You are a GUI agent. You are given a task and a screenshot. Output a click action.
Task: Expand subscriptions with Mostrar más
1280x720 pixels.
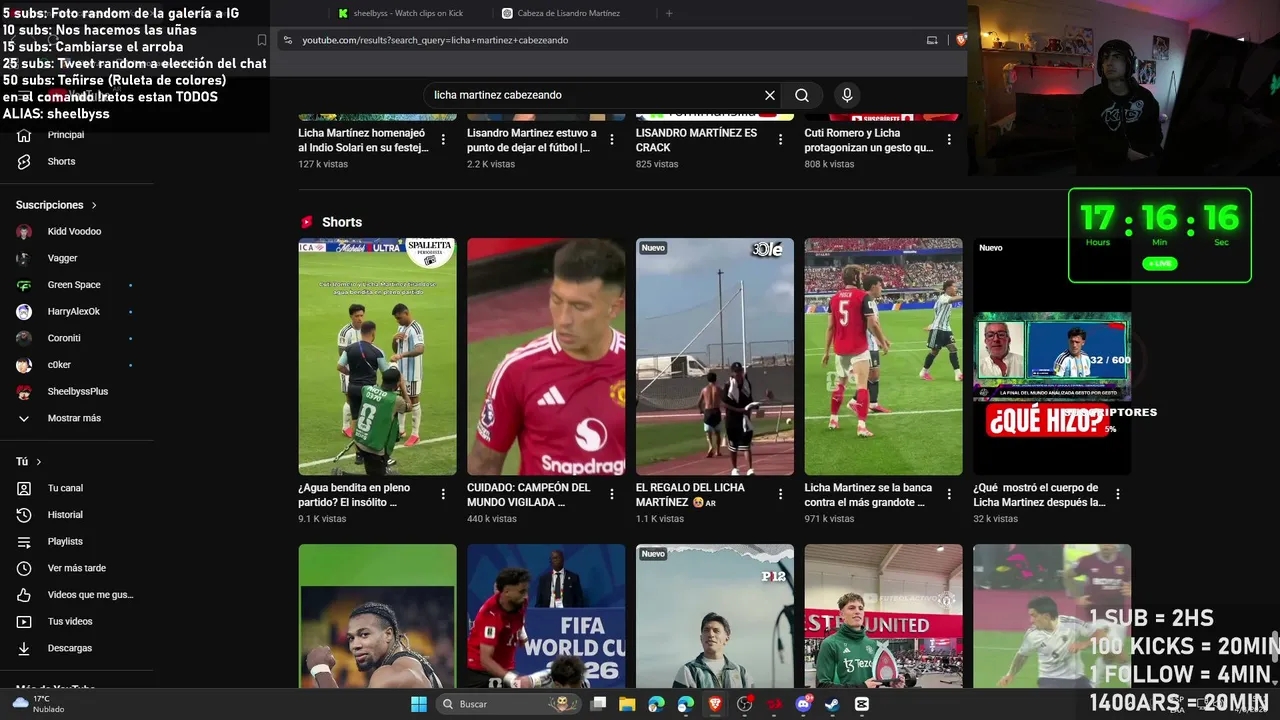pyautogui.click(x=74, y=418)
